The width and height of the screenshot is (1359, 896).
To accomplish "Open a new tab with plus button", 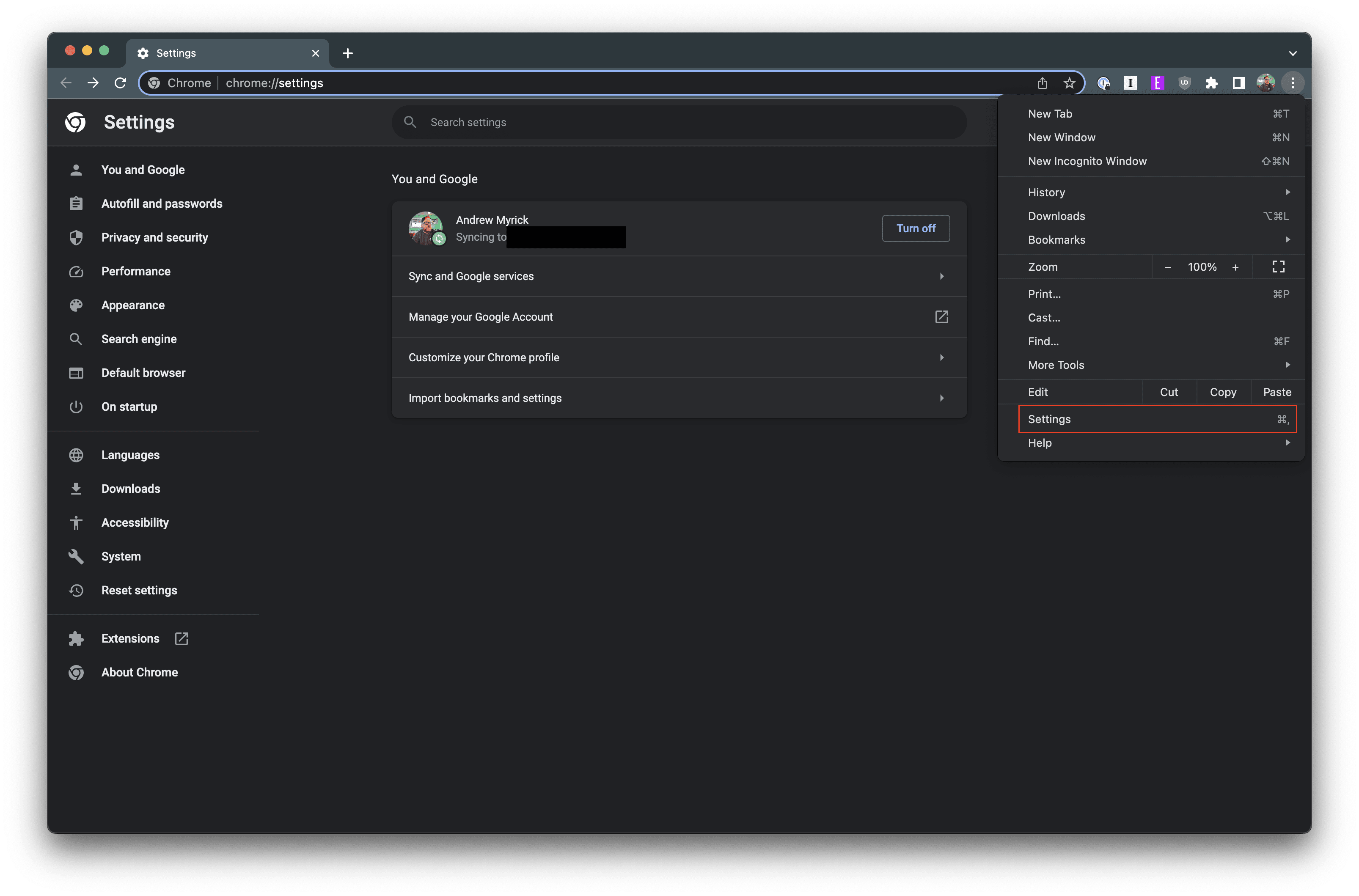I will click(x=347, y=53).
